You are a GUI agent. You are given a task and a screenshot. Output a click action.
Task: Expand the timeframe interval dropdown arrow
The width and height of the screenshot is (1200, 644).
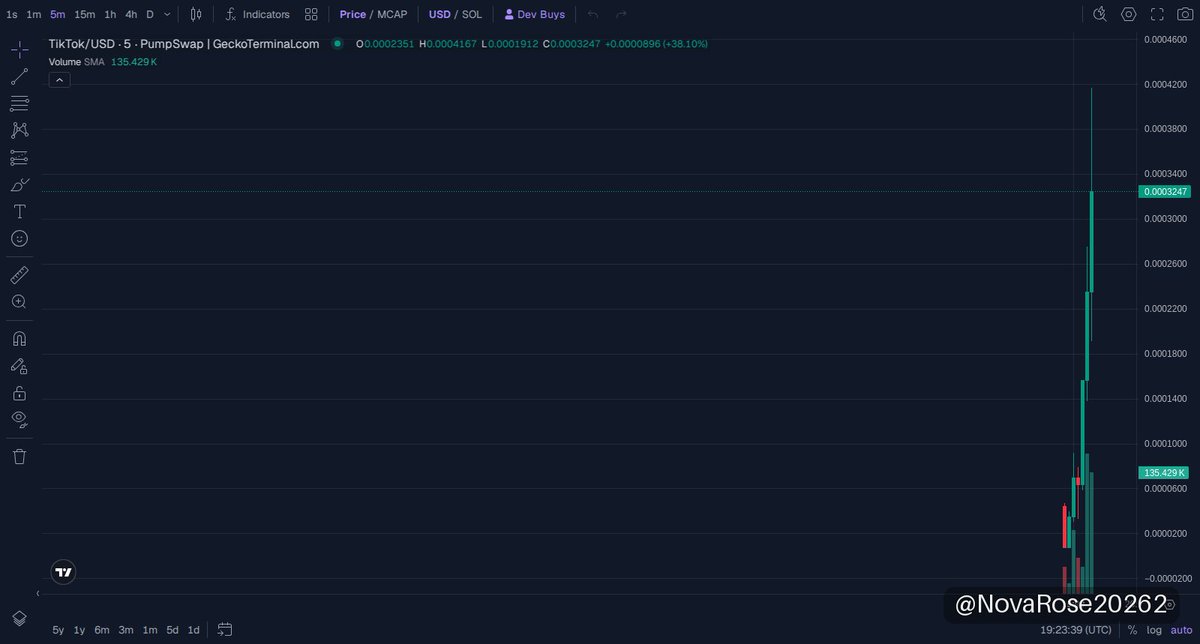click(x=167, y=15)
